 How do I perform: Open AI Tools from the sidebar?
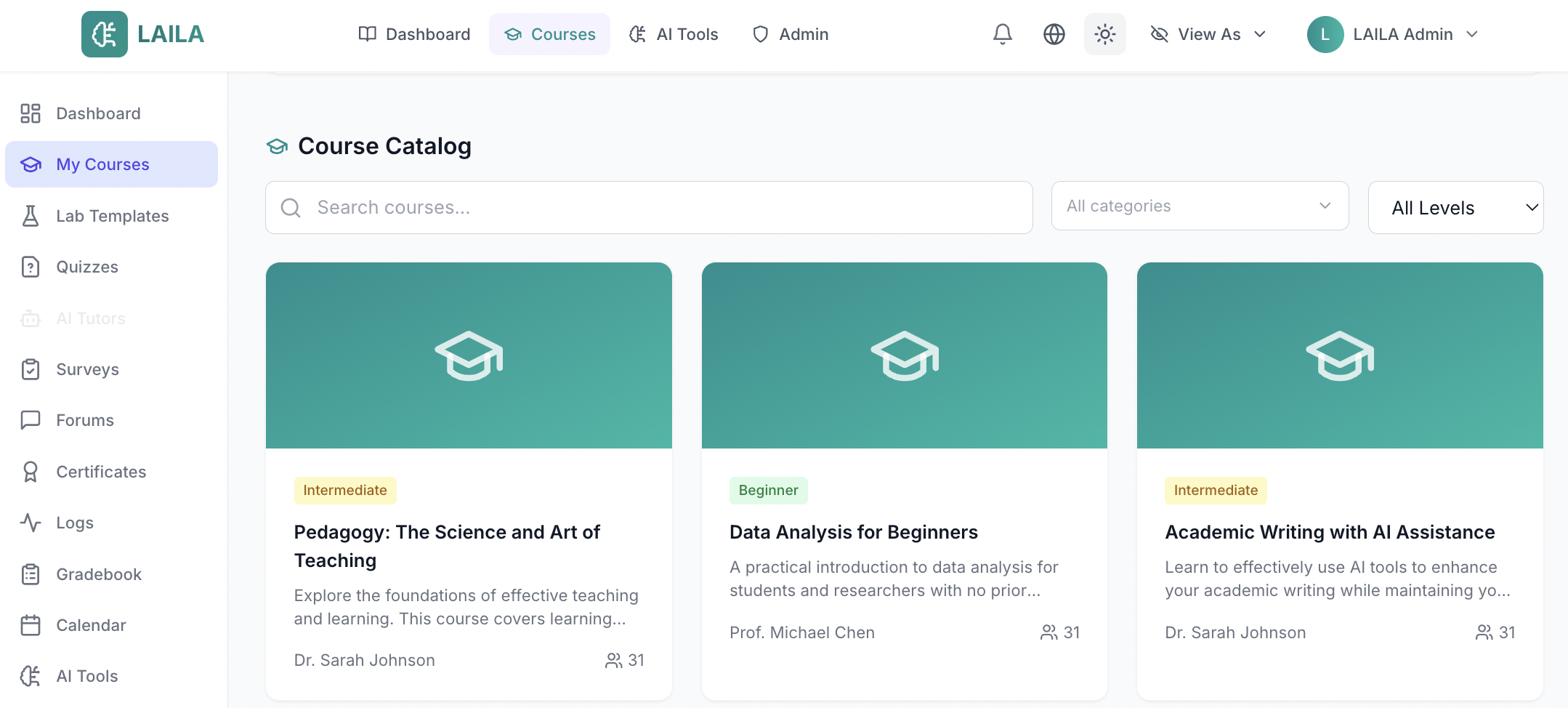coord(86,675)
